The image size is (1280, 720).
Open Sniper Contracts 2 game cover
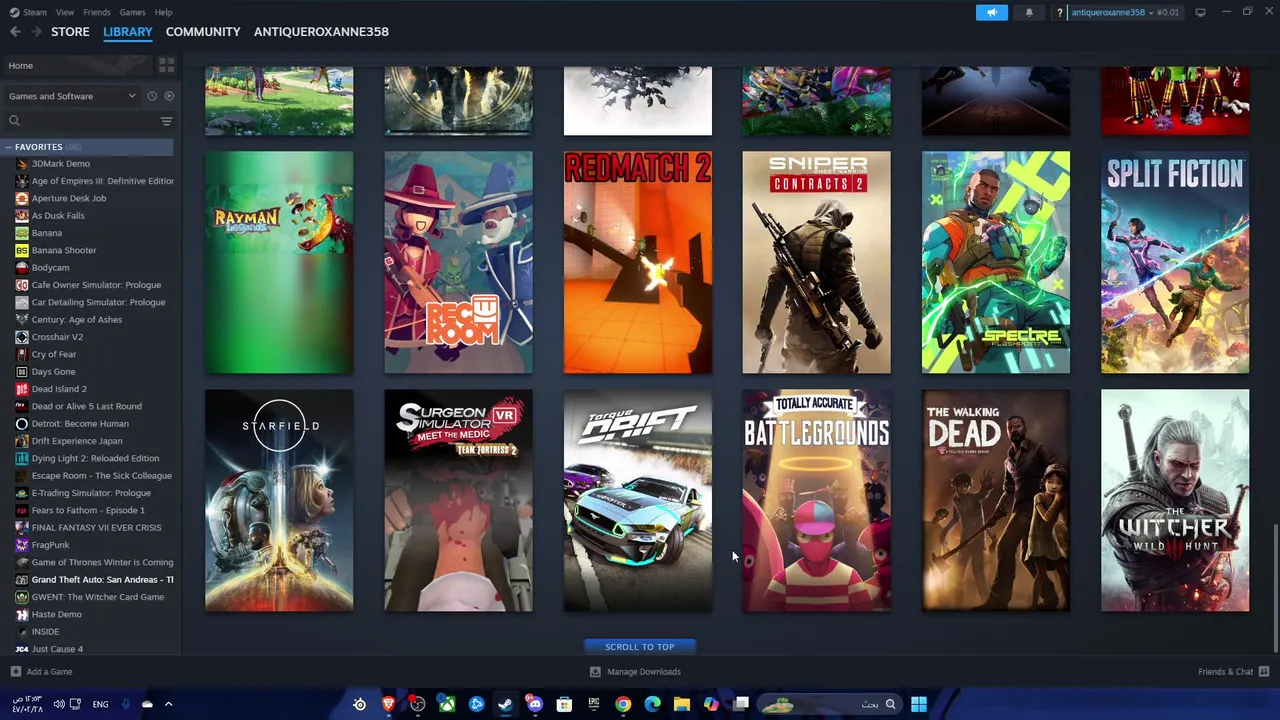(x=816, y=262)
